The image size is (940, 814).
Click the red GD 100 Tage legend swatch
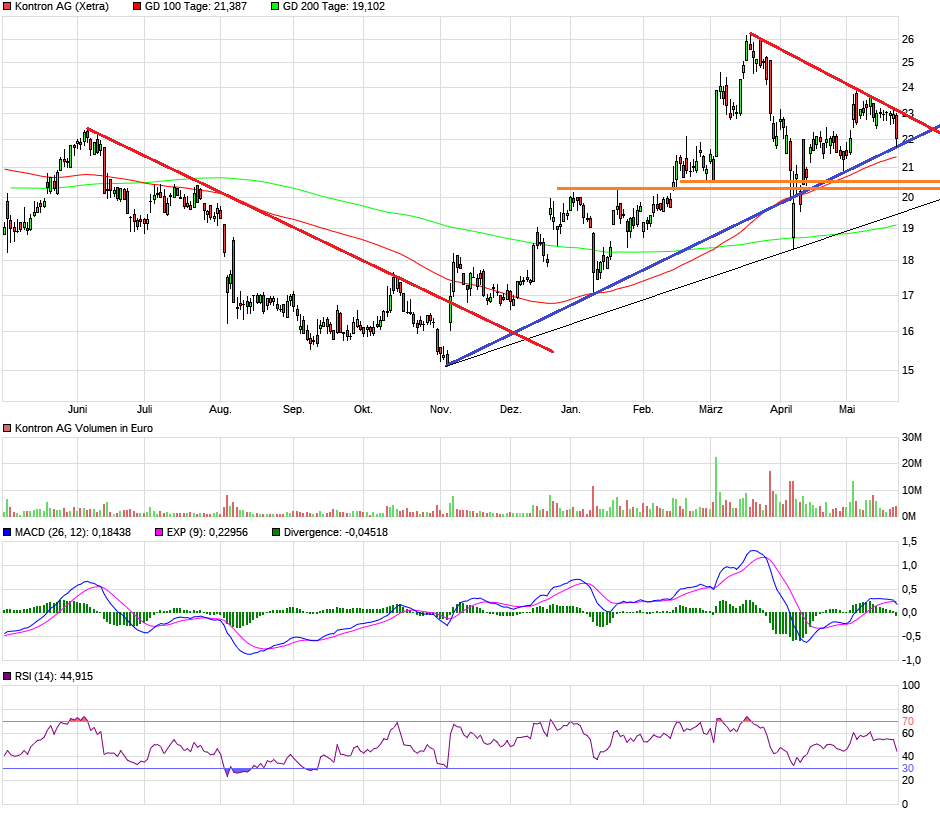tap(137, 7)
